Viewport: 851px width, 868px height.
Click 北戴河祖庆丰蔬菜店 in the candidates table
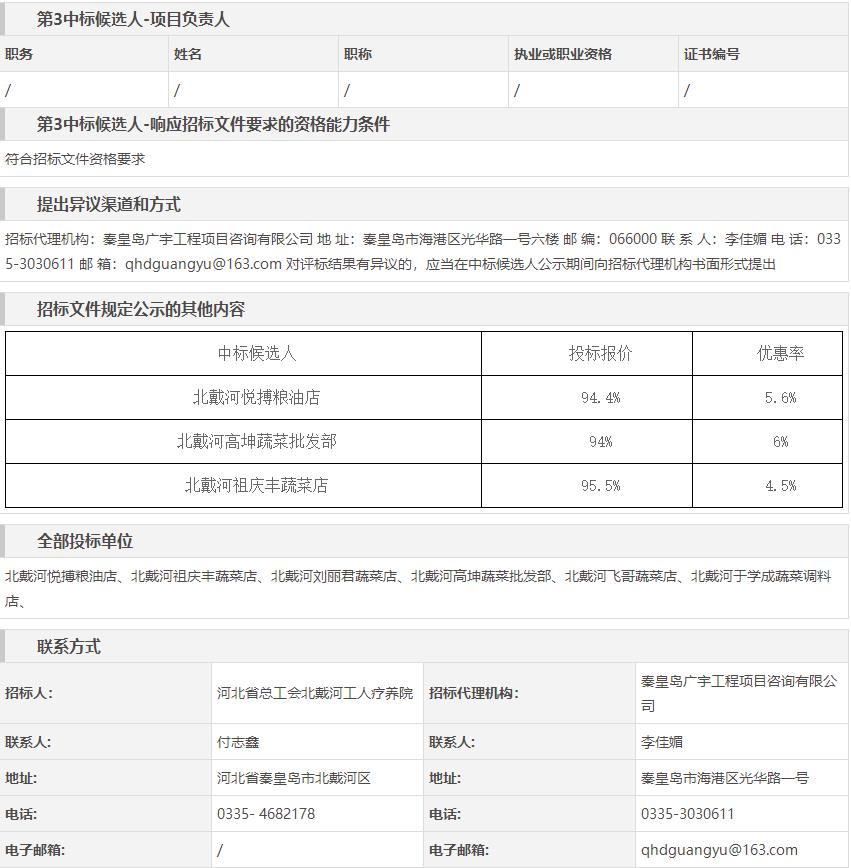point(257,485)
